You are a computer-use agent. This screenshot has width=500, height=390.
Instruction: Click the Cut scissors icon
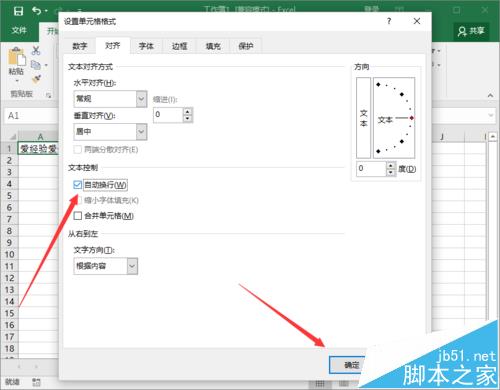click(36, 50)
